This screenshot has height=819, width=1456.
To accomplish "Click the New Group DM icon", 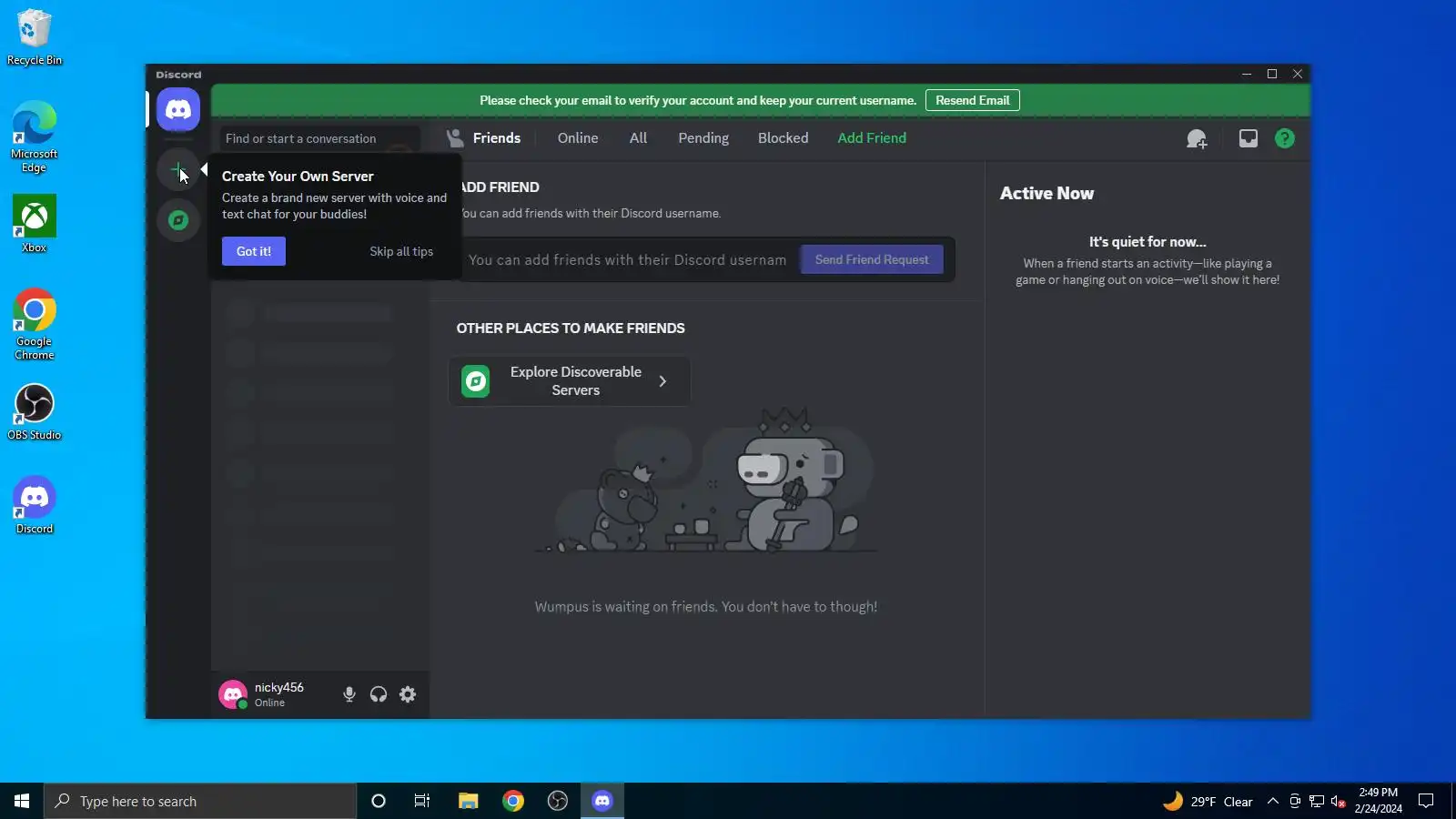I will coord(1197,138).
